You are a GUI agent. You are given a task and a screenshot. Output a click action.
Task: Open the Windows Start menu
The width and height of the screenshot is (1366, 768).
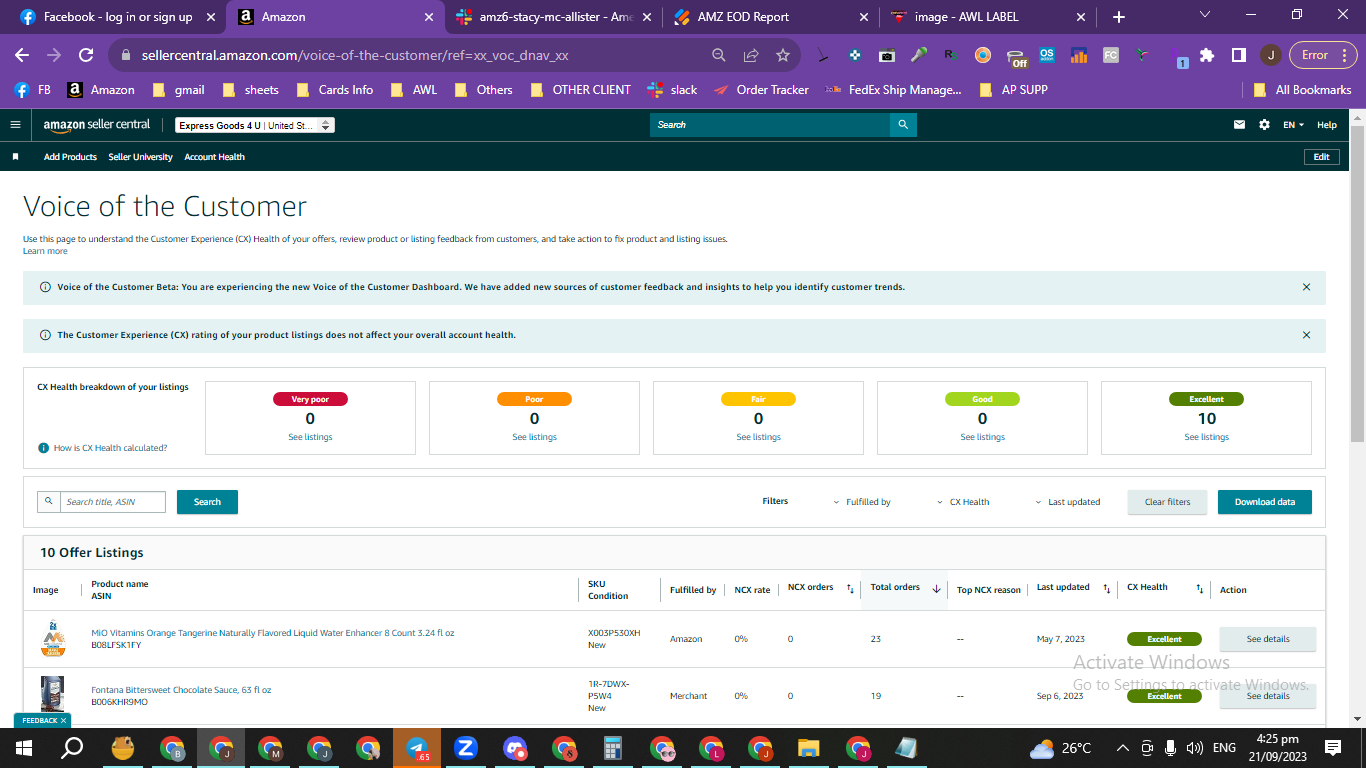coord(24,748)
